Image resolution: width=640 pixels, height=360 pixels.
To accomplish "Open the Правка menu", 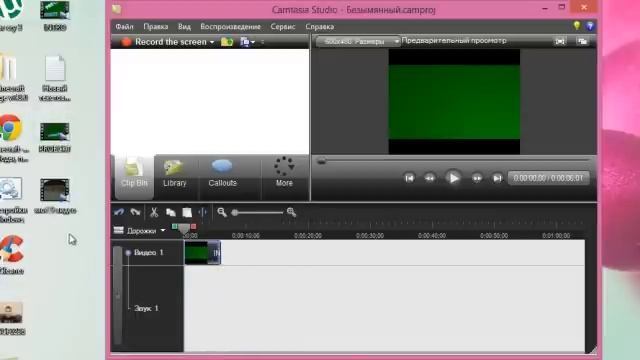I will [156, 27].
